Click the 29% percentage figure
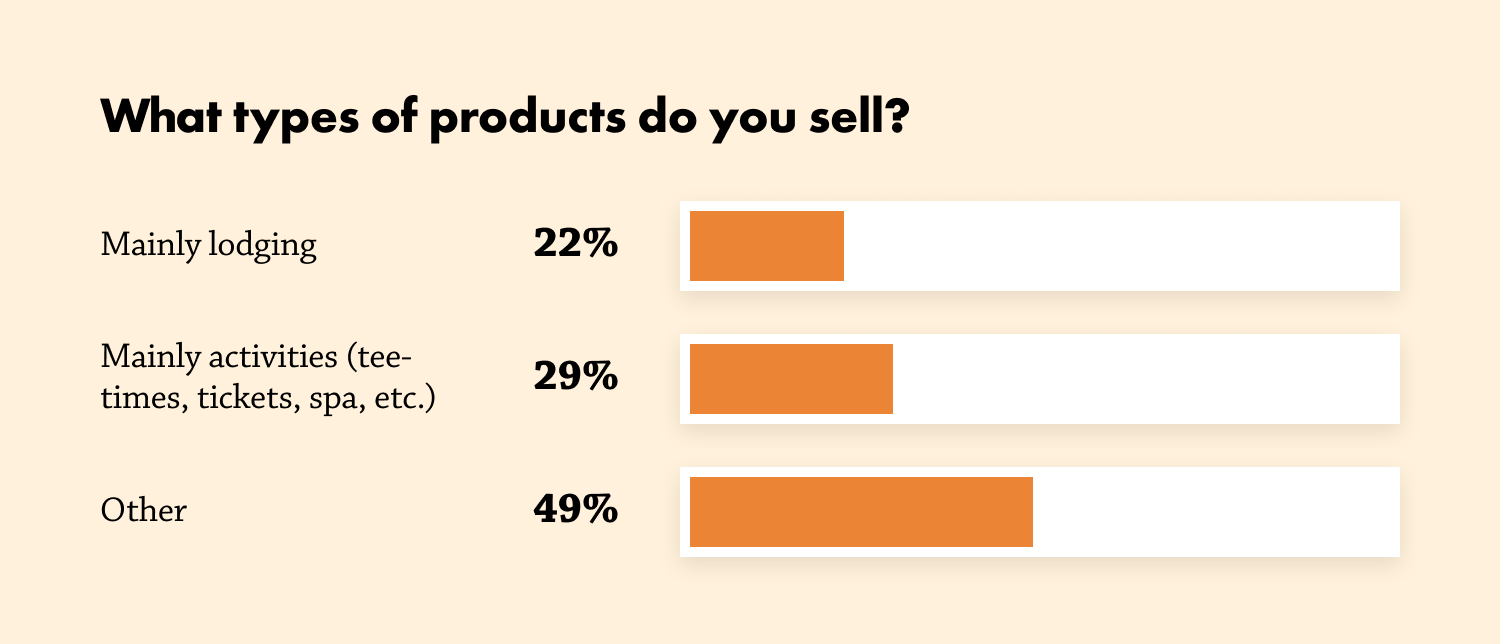1500x644 pixels. (575, 378)
